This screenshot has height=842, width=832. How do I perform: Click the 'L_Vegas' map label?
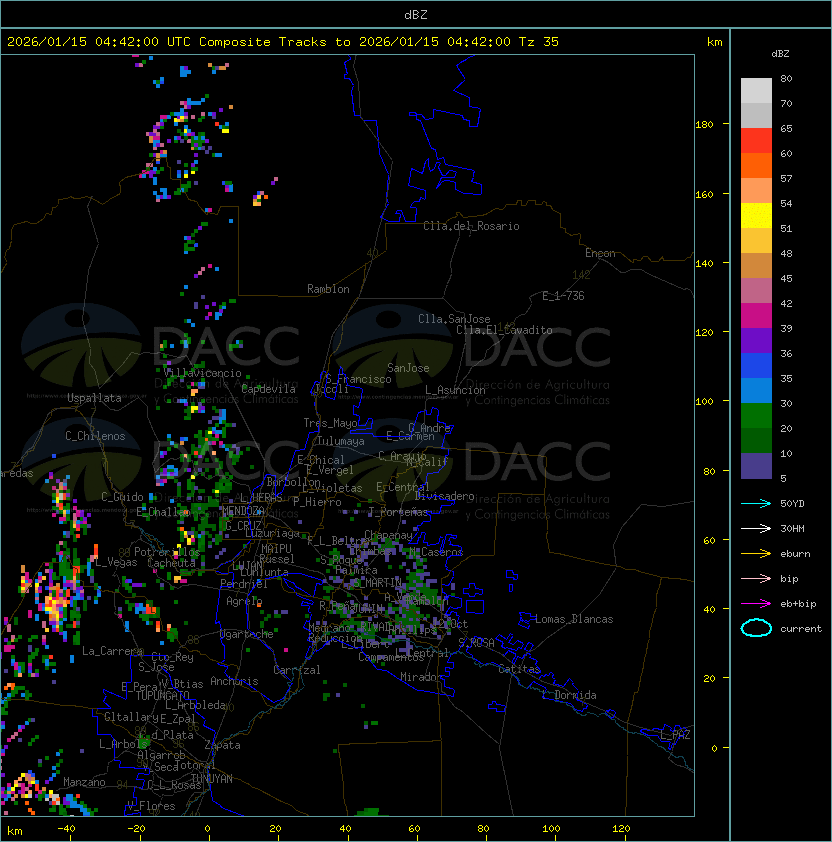tap(116, 562)
